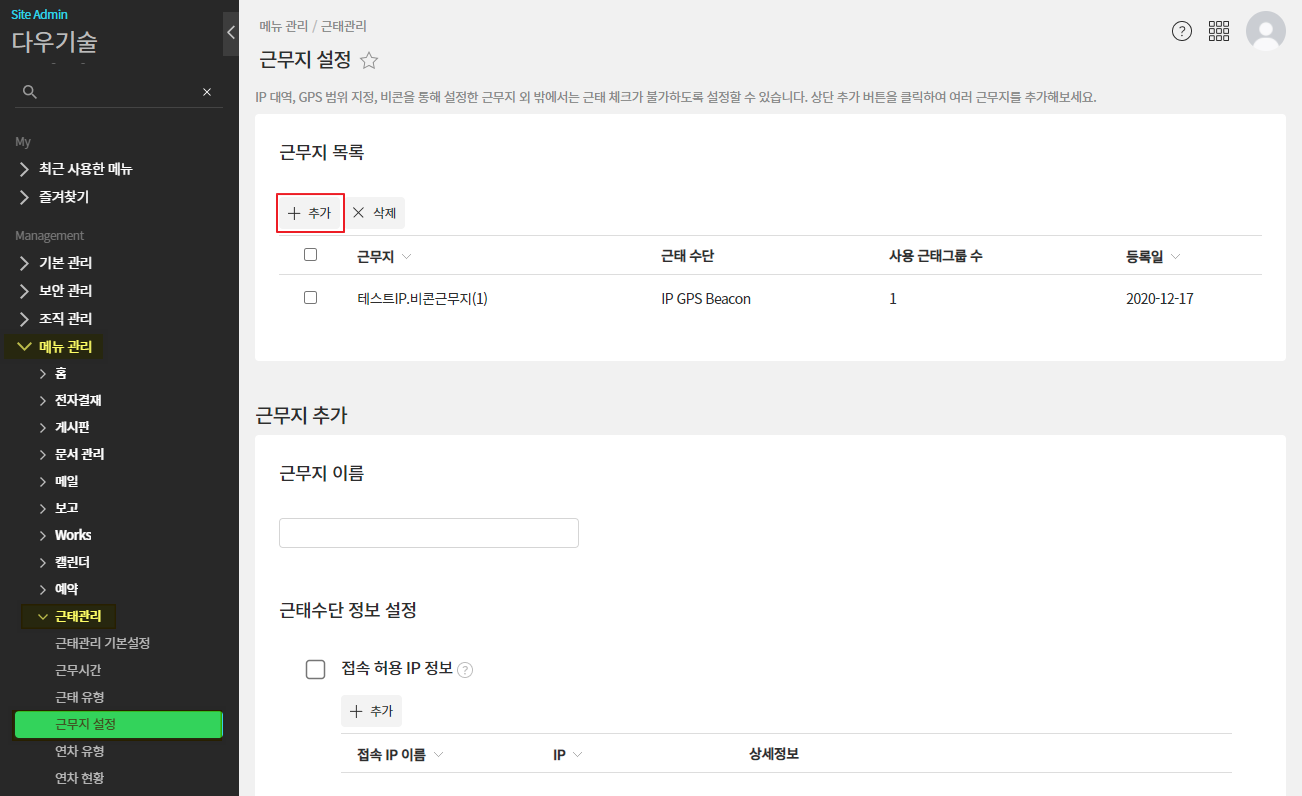Open the help question mark icon

pos(1182,31)
